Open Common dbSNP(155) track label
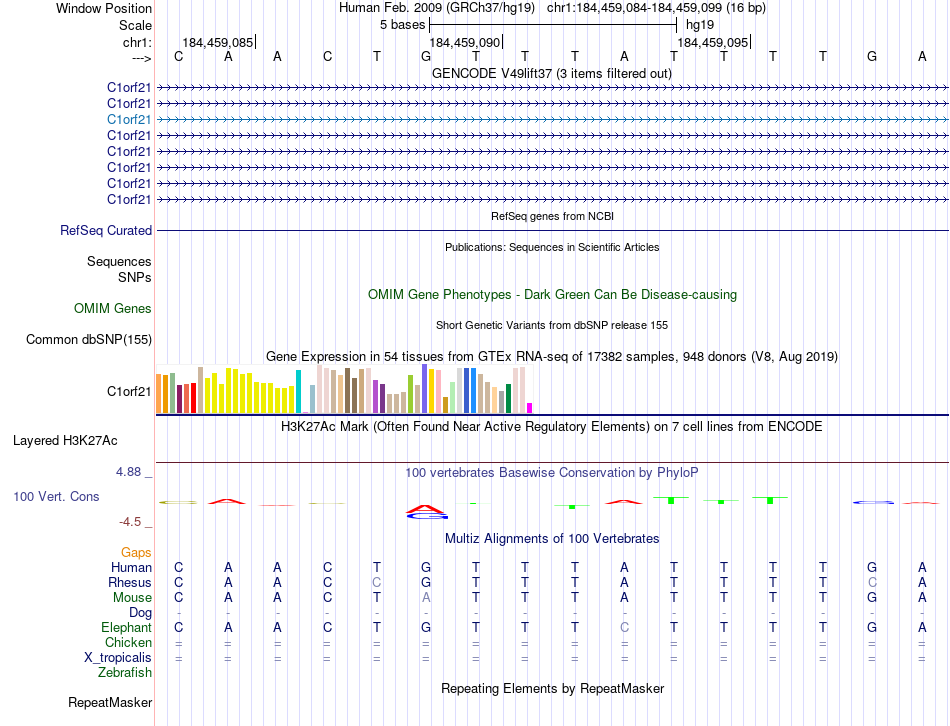Viewport: 950px width, 726px height. 88,339
